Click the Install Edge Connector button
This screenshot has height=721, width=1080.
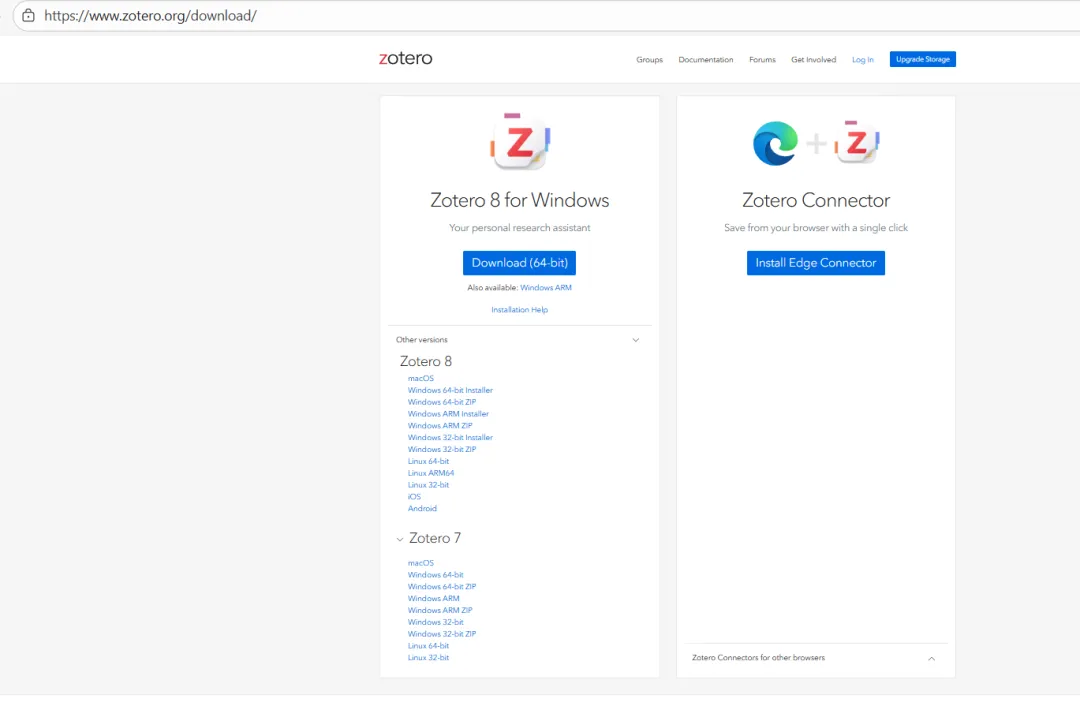tap(816, 263)
